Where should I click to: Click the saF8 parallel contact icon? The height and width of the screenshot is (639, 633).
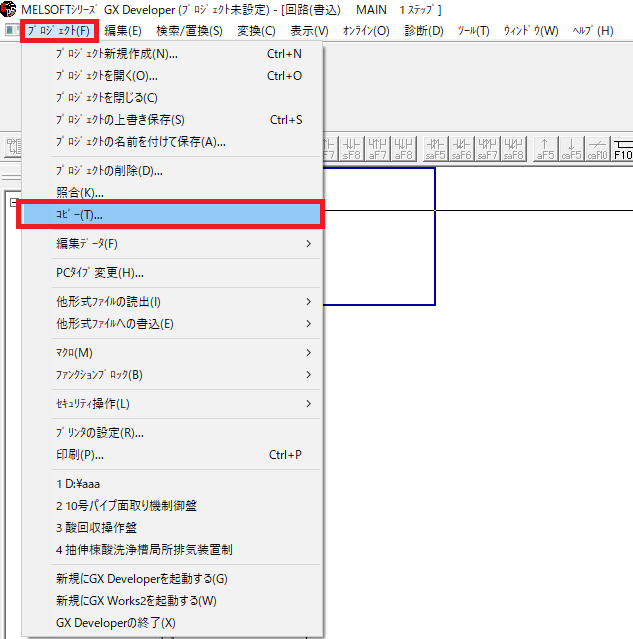point(513,149)
